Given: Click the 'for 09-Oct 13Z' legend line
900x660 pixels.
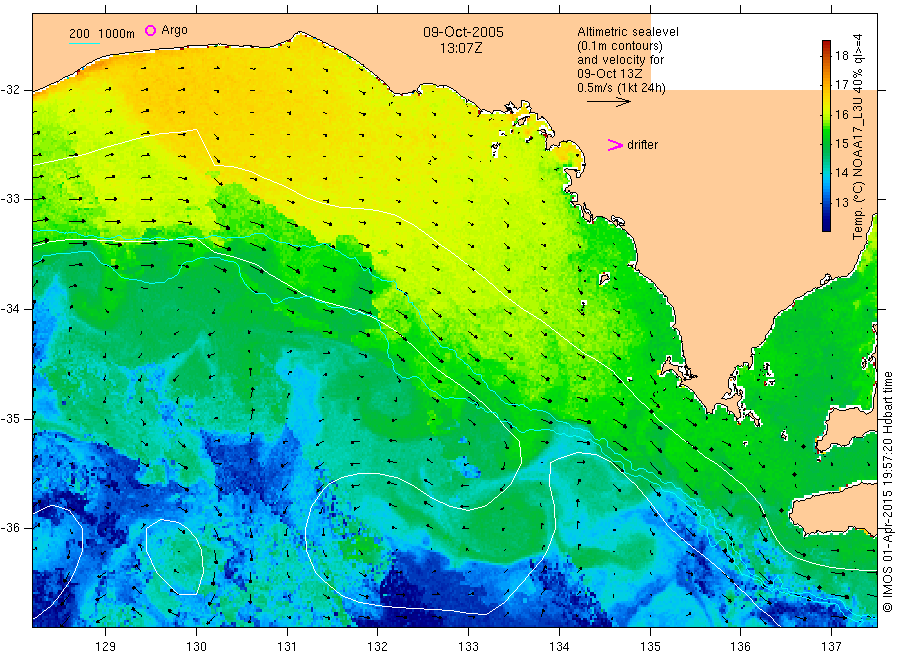Looking at the screenshot, I should 610,74.
